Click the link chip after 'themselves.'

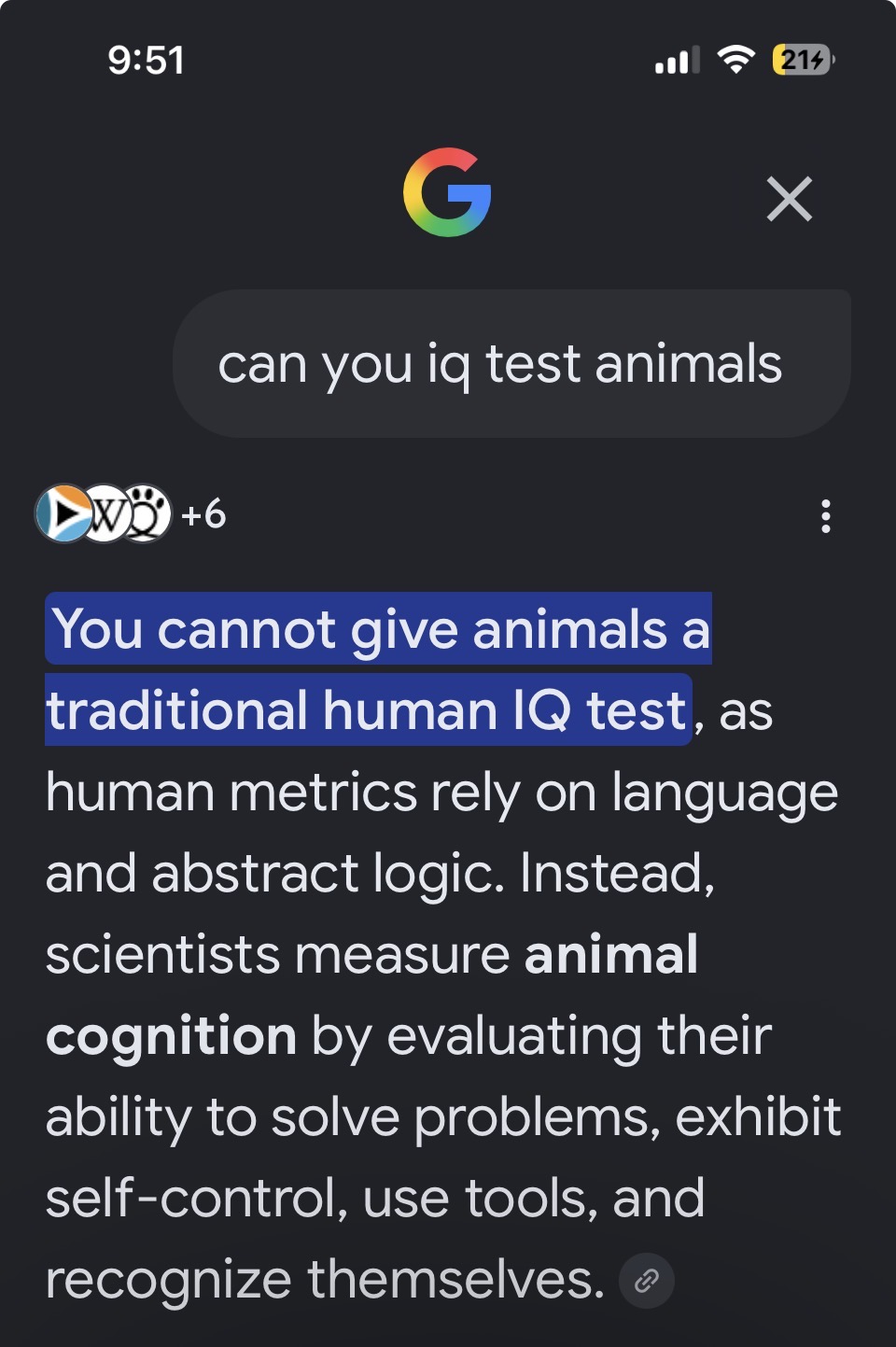pyautogui.click(x=646, y=1281)
